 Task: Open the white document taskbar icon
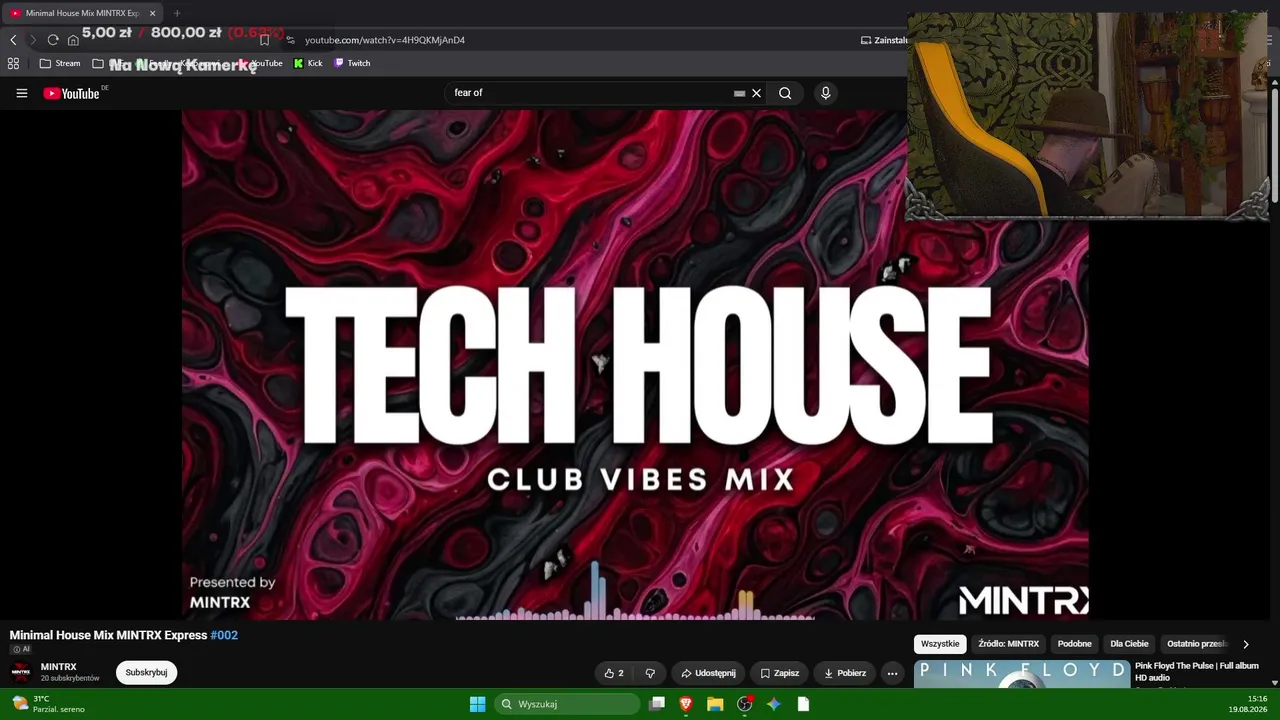[x=803, y=704]
